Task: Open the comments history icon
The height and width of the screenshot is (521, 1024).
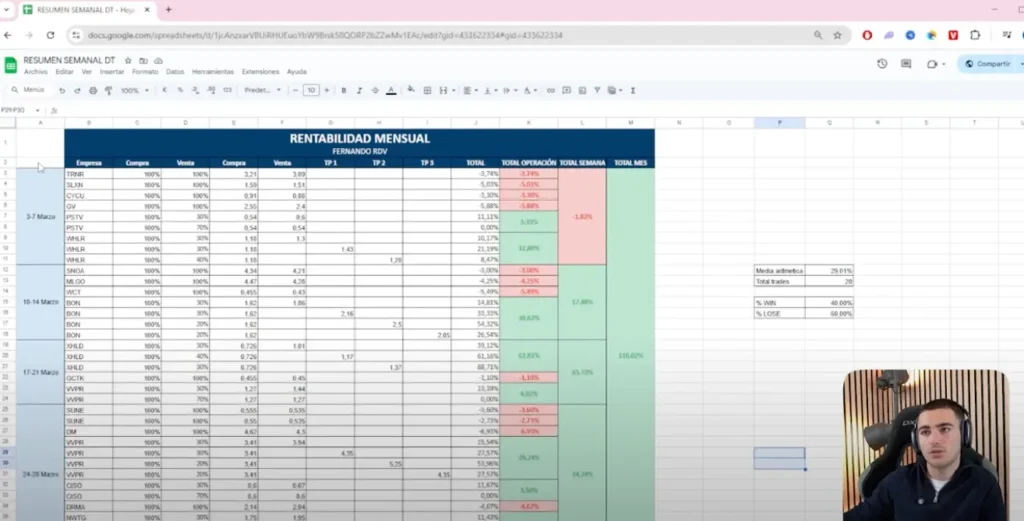Action: coord(906,64)
